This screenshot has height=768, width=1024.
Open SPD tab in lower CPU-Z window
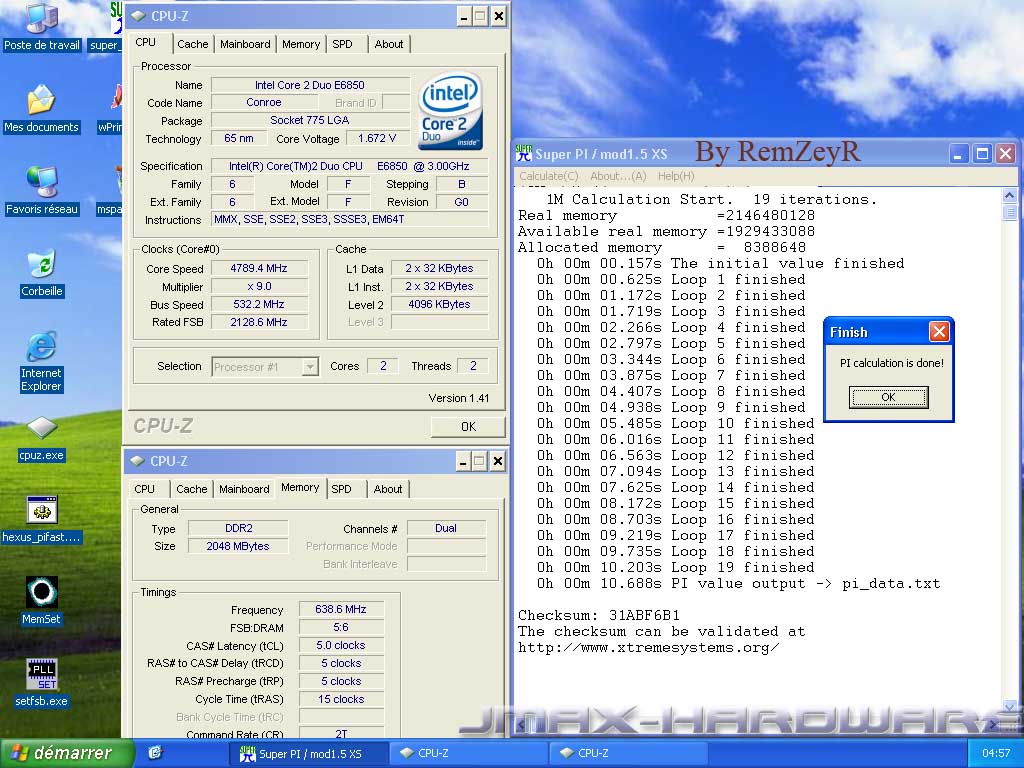(x=341, y=488)
